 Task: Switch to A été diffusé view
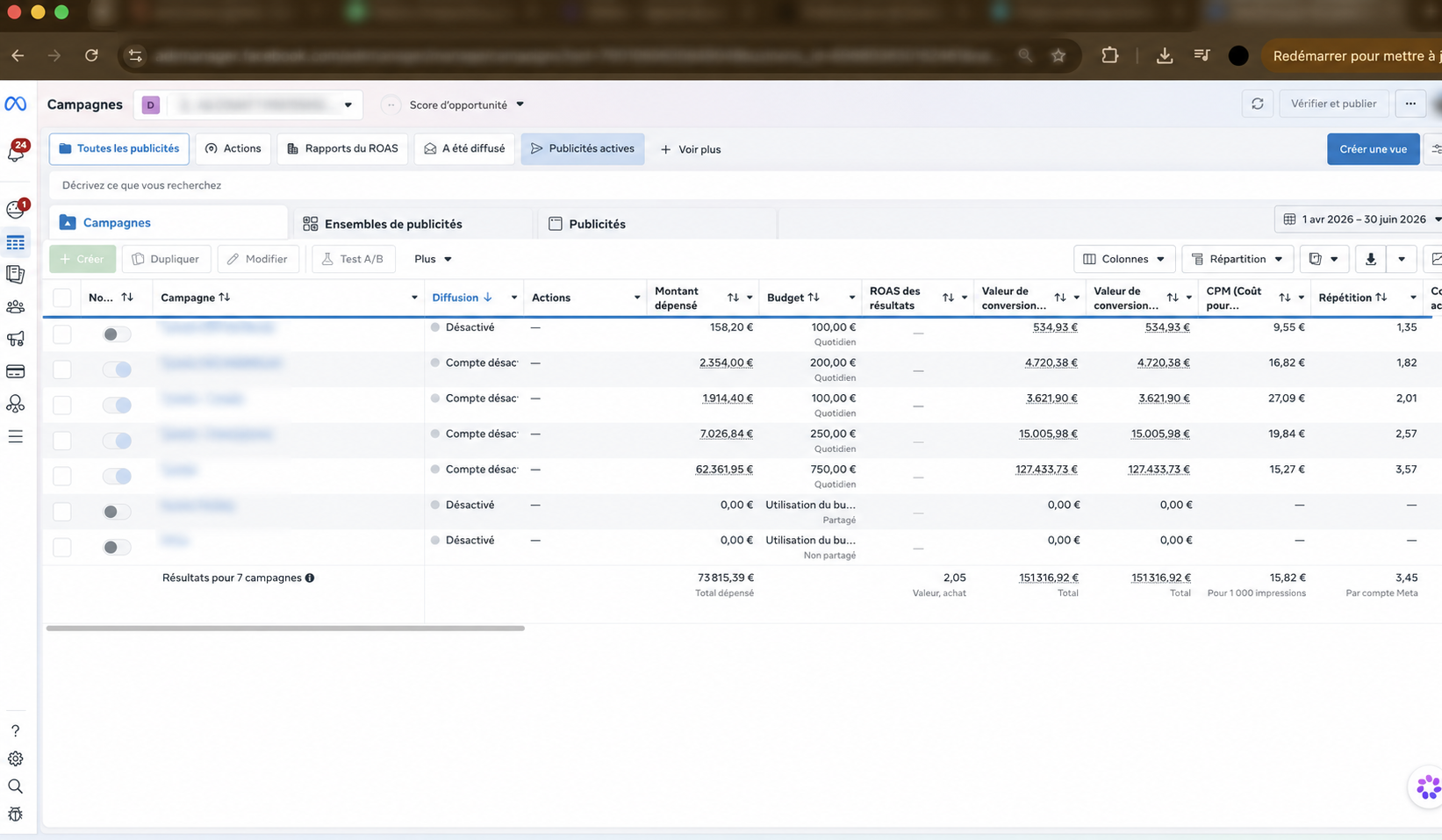click(x=464, y=148)
